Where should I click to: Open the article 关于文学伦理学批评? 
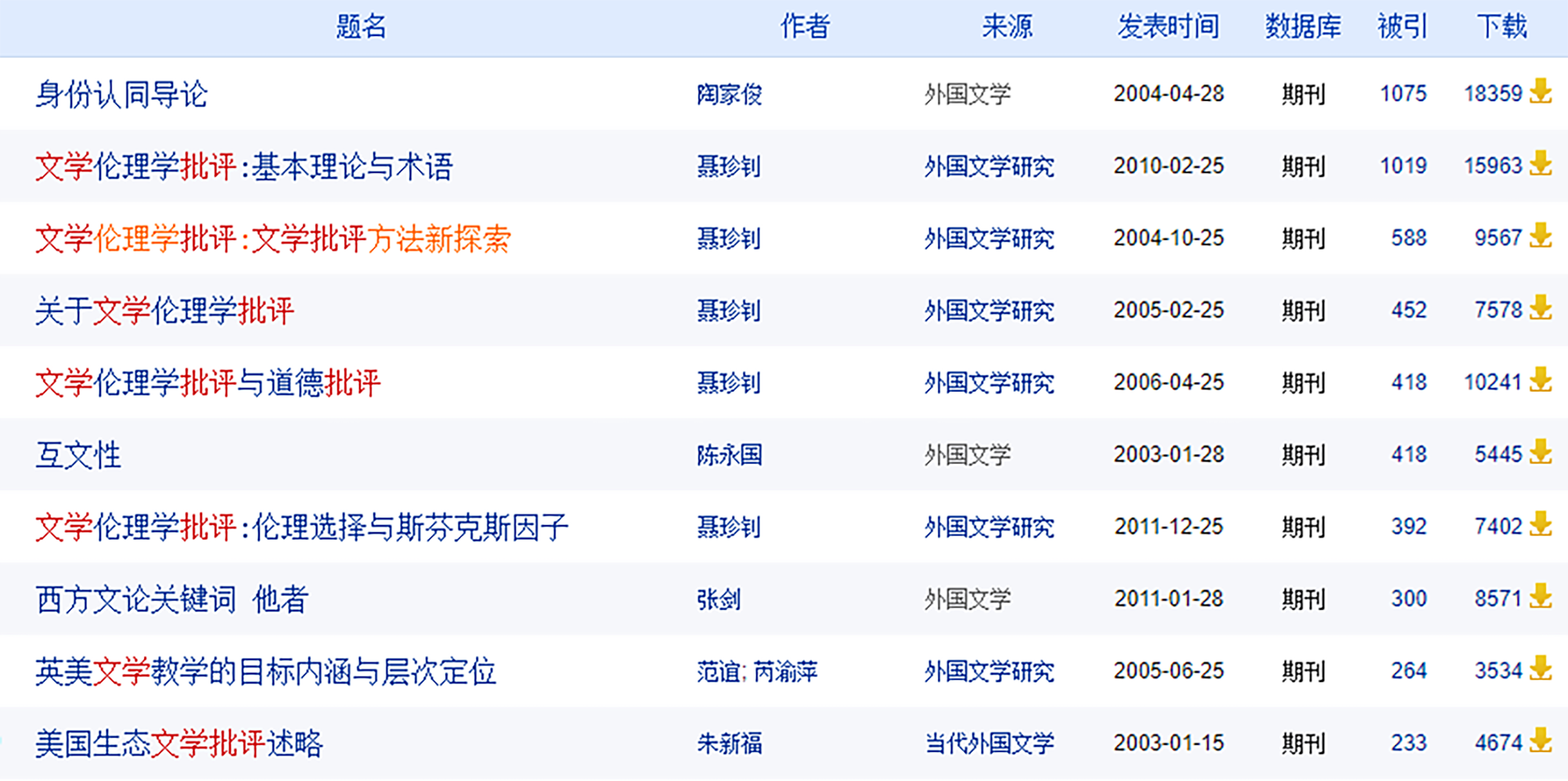165,311
